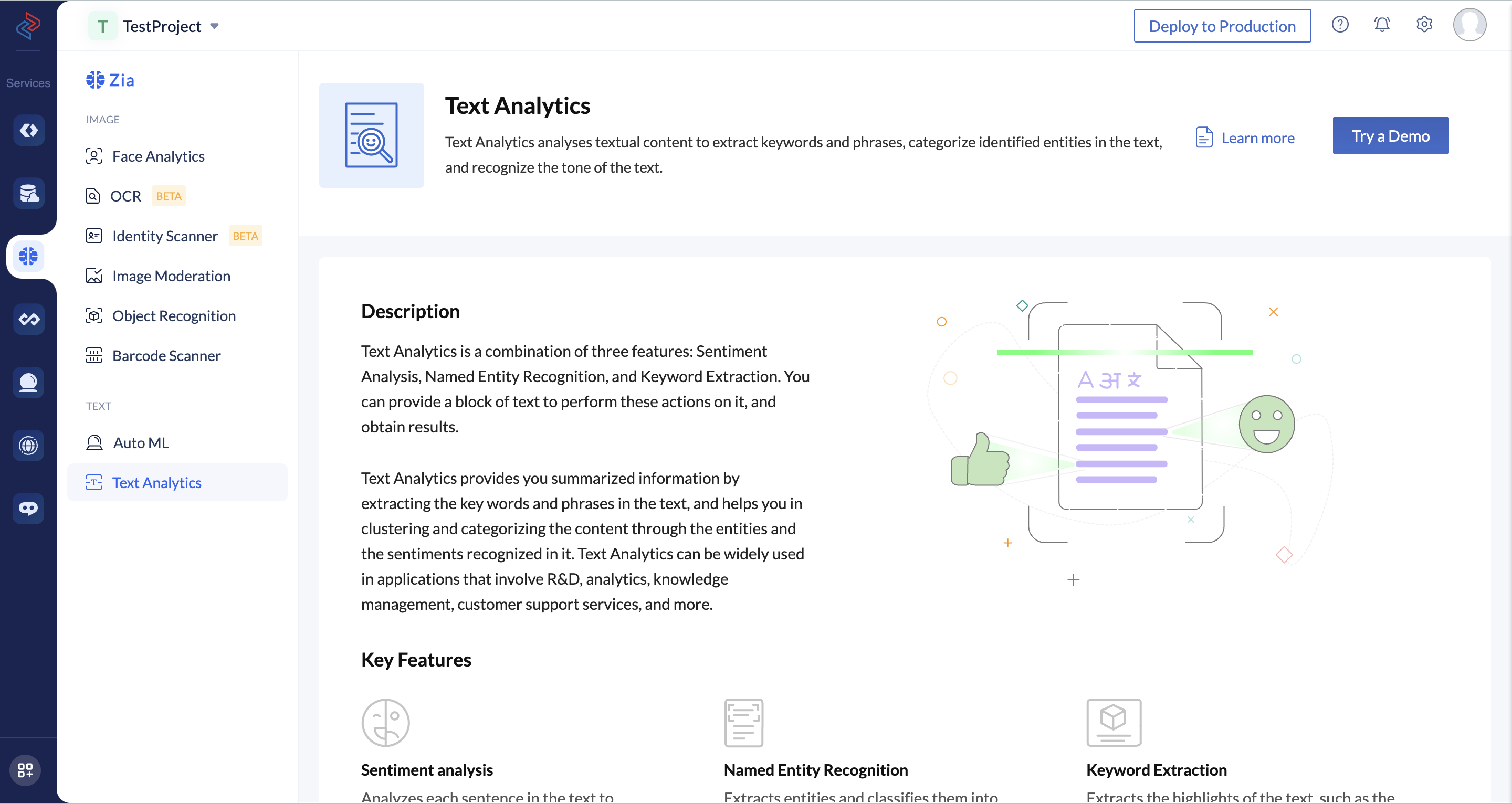1512x804 pixels.
Task: Click the Zia AI icon in sidebar
Action: coord(28,256)
